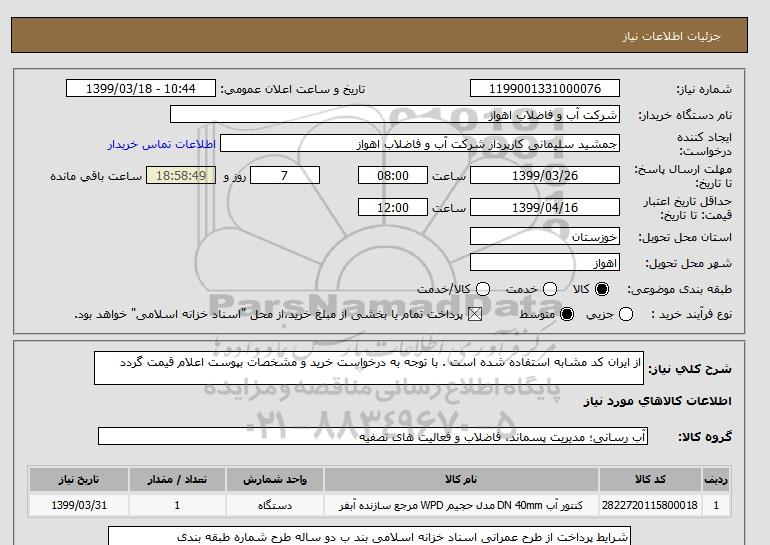Click the ردیف column header

click(716, 479)
